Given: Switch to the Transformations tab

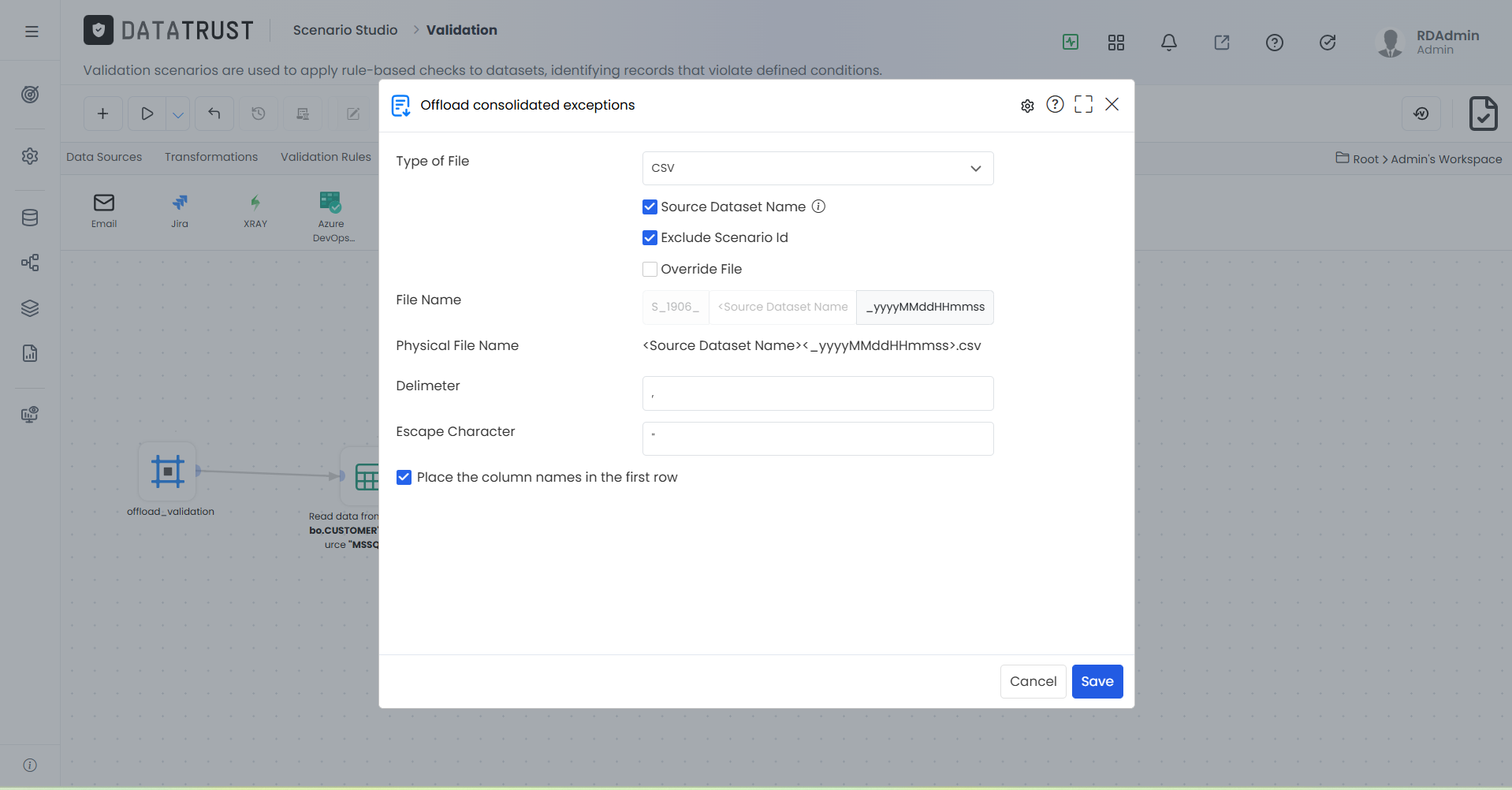Looking at the screenshot, I should [211, 157].
